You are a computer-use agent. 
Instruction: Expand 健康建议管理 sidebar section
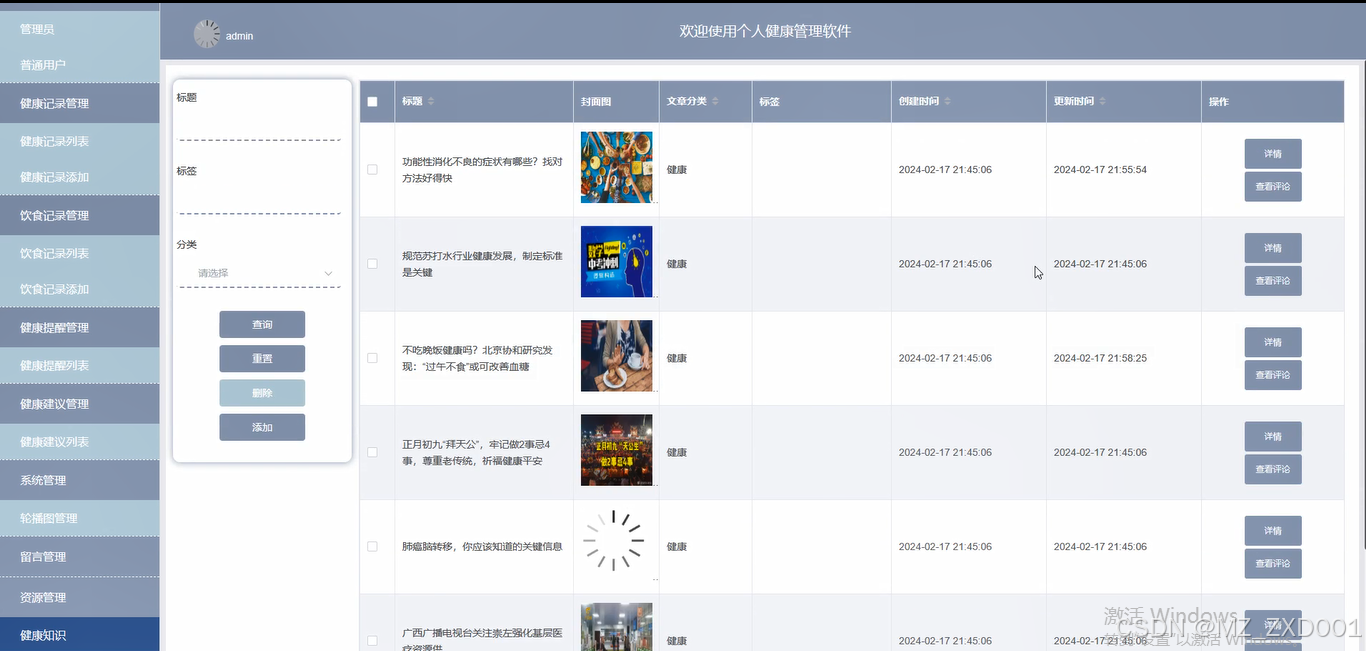point(80,404)
